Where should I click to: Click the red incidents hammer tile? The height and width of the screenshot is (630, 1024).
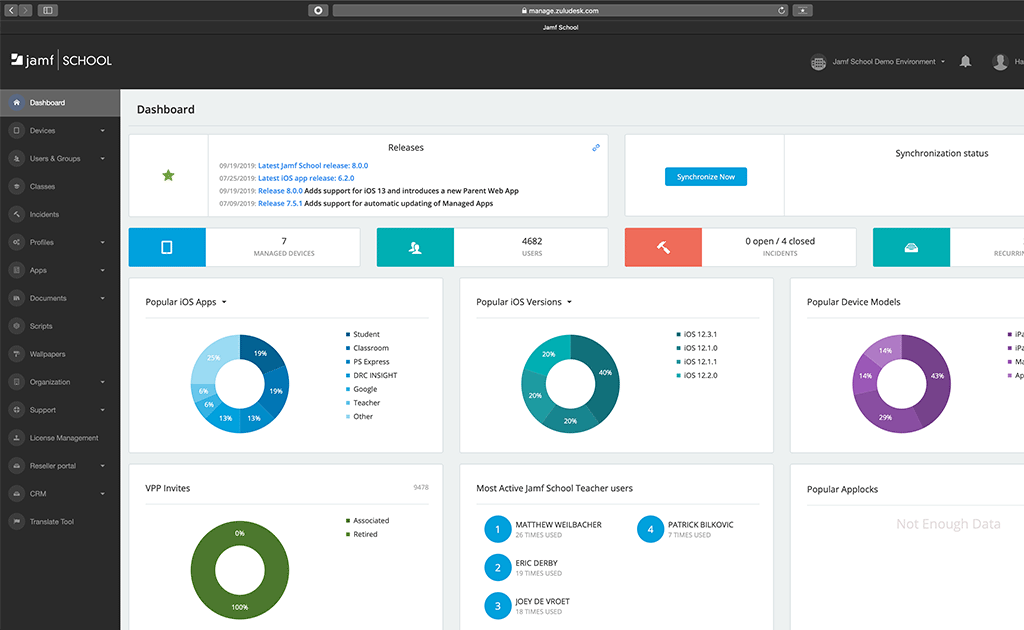tap(664, 247)
